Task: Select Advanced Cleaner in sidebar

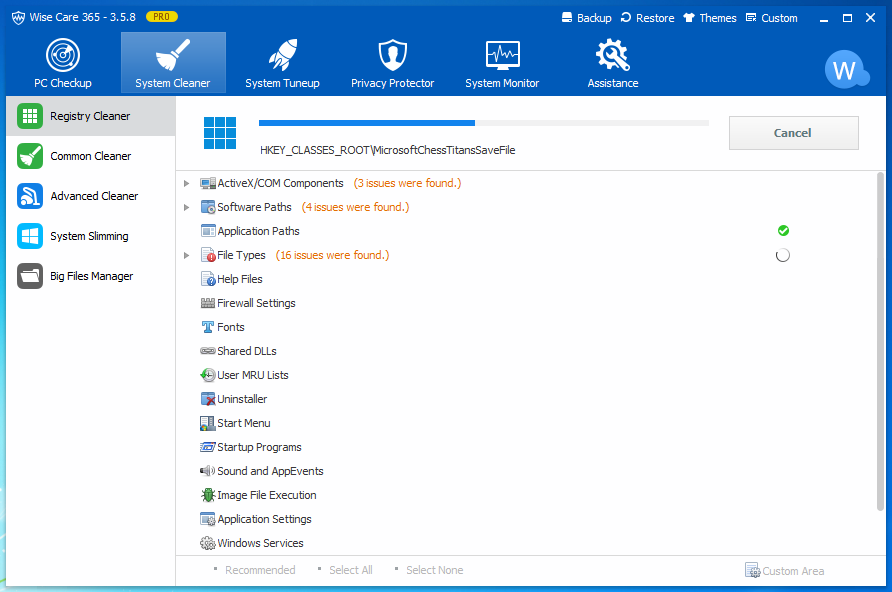Action: (x=90, y=196)
